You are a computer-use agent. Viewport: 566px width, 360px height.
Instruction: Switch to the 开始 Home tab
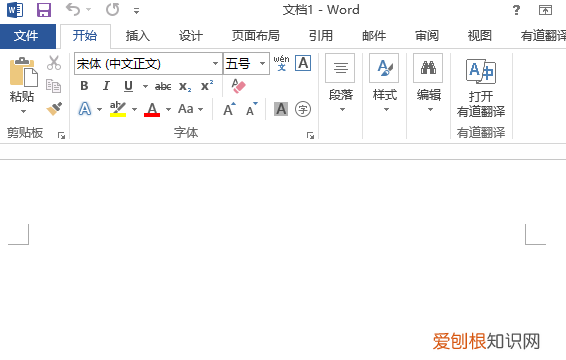pyautogui.click(x=85, y=36)
